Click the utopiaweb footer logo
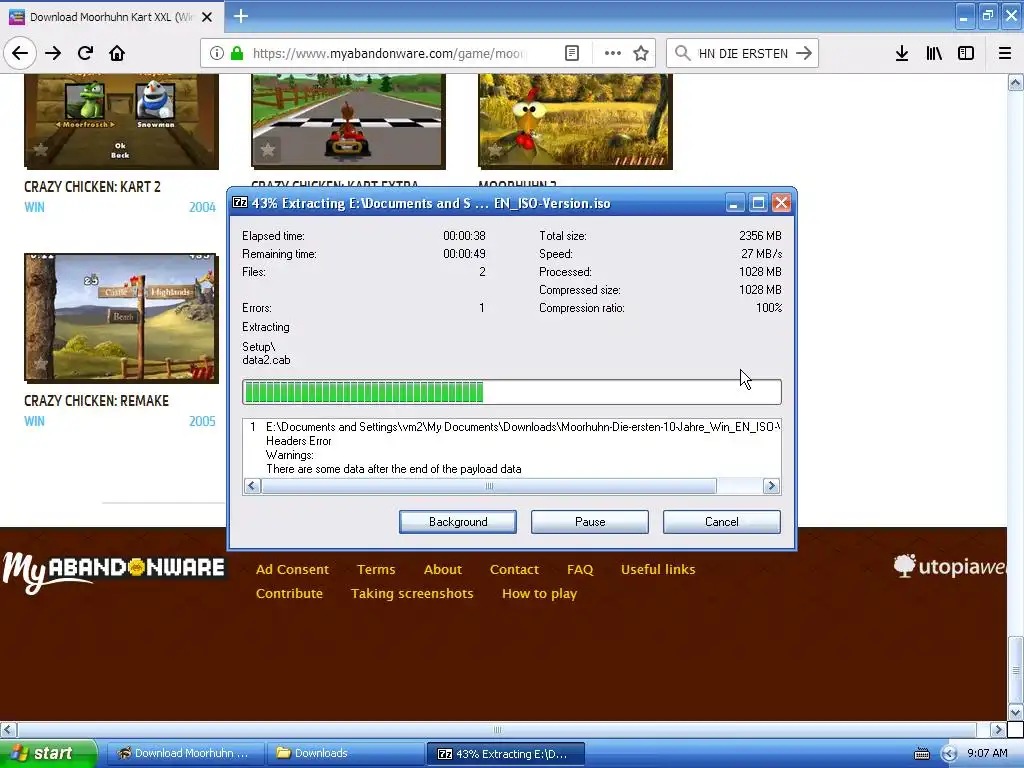This screenshot has width=1024, height=768. pyautogui.click(x=950, y=566)
